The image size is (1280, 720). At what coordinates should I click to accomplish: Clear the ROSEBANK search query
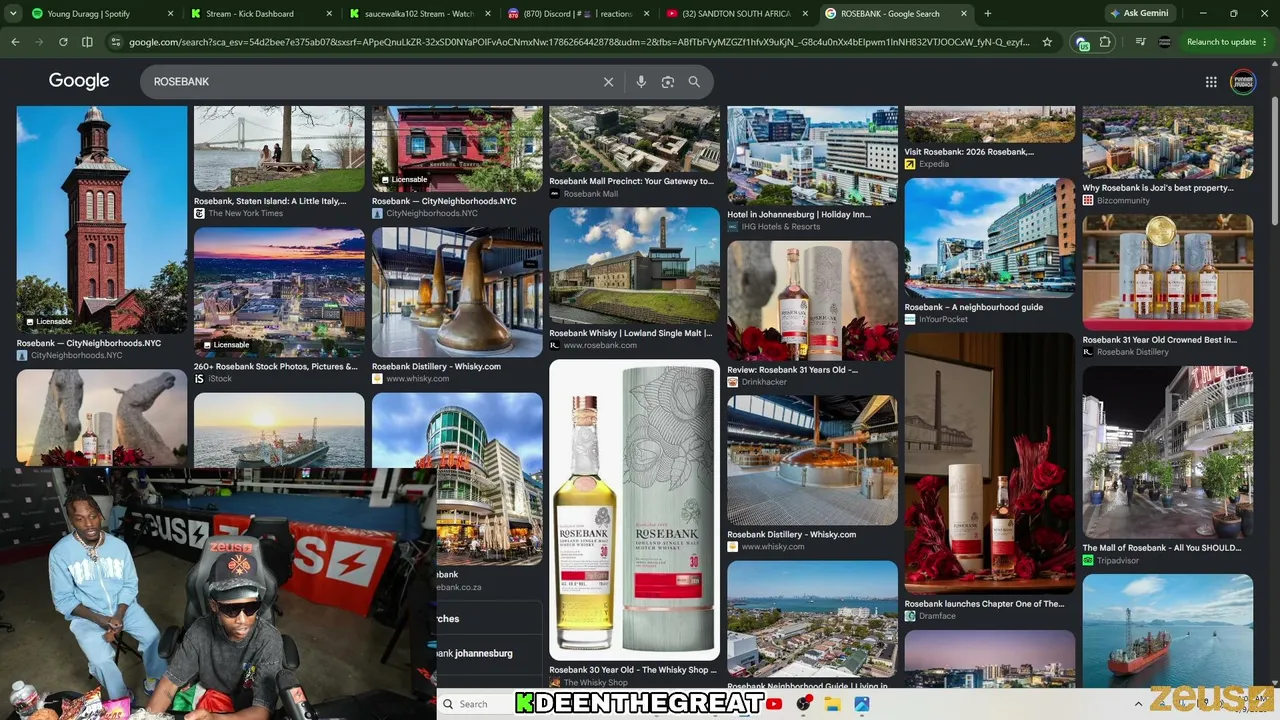coord(608,82)
